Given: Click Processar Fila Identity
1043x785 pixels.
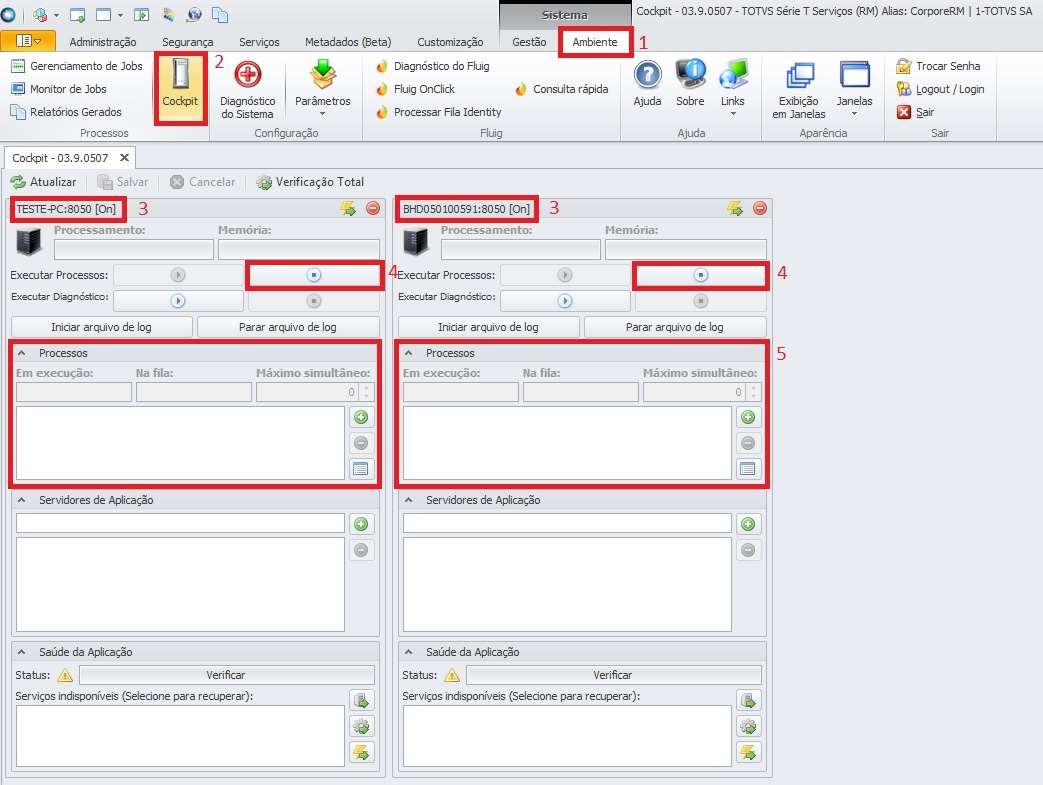Looking at the screenshot, I should coord(439,112).
